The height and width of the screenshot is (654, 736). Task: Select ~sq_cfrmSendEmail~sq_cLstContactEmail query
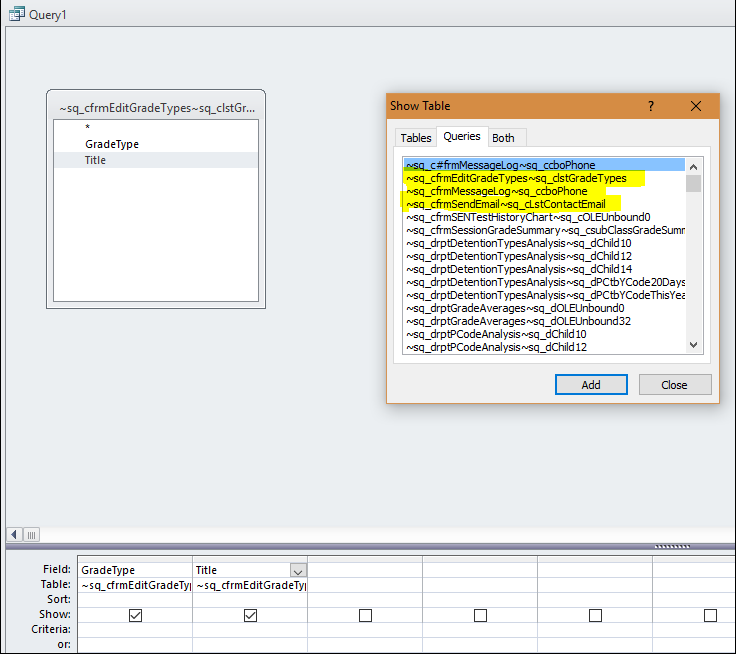(544, 204)
